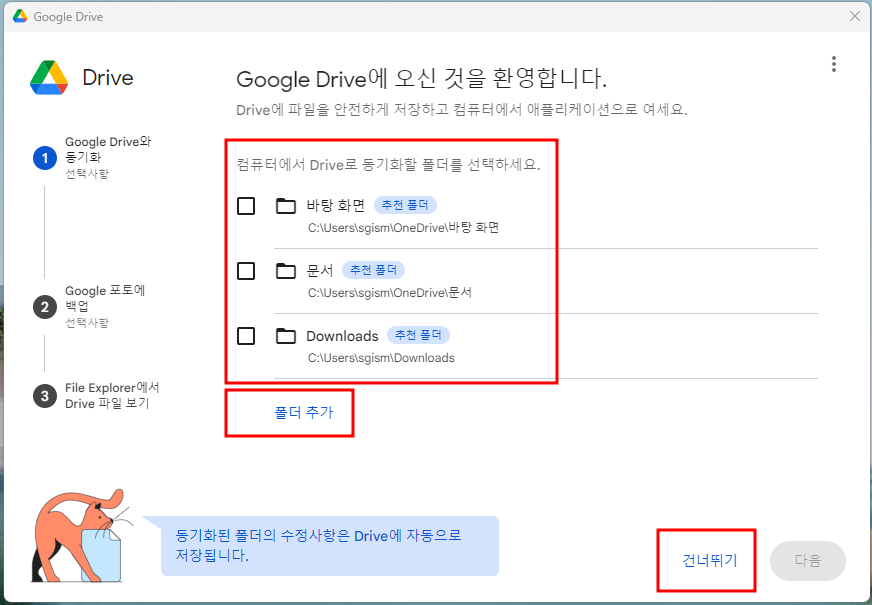Close the Google Drive setup window
Screen dimensions: 872x605
(855, 16)
